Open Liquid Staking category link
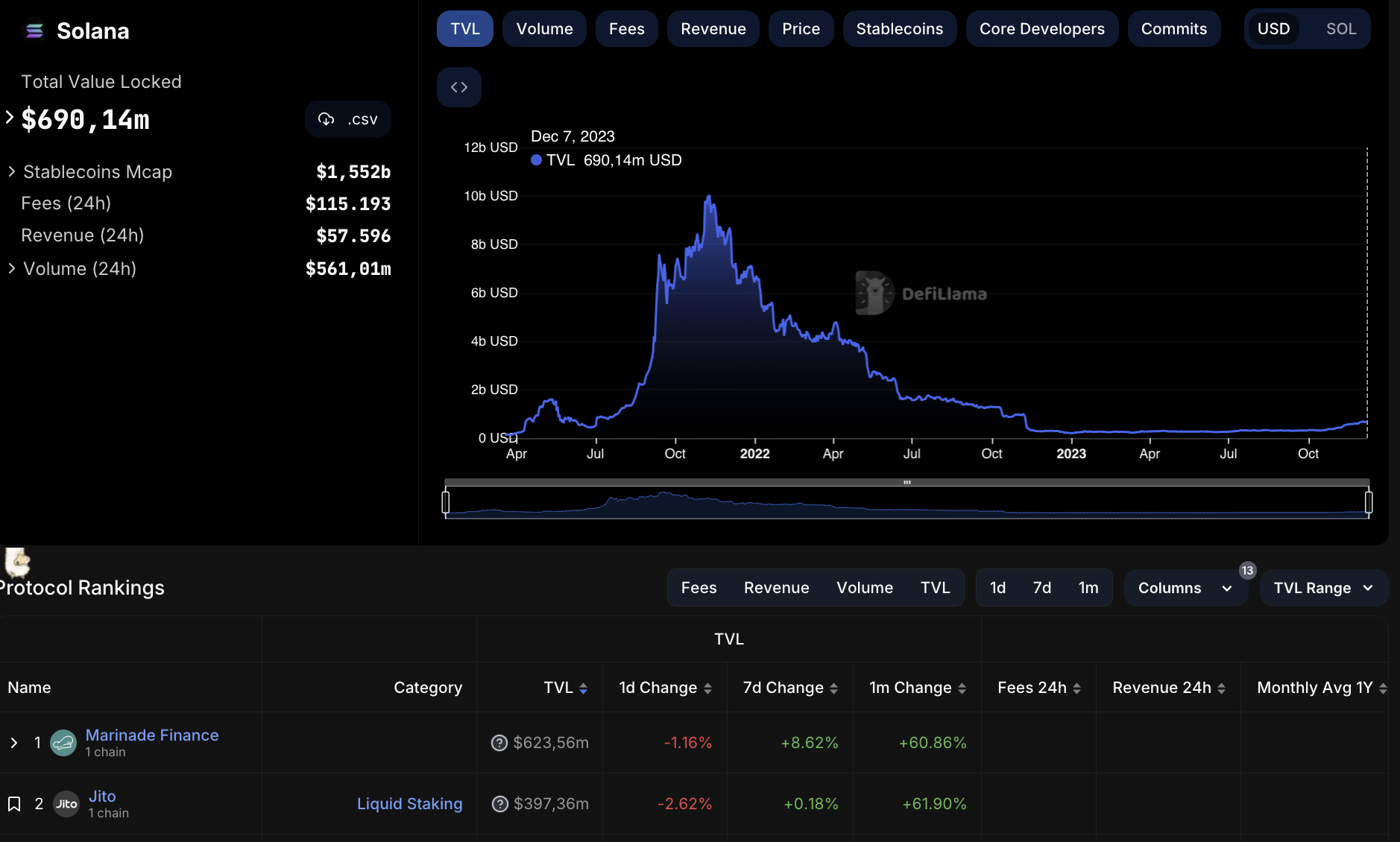The image size is (1400, 842). [x=410, y=804]
